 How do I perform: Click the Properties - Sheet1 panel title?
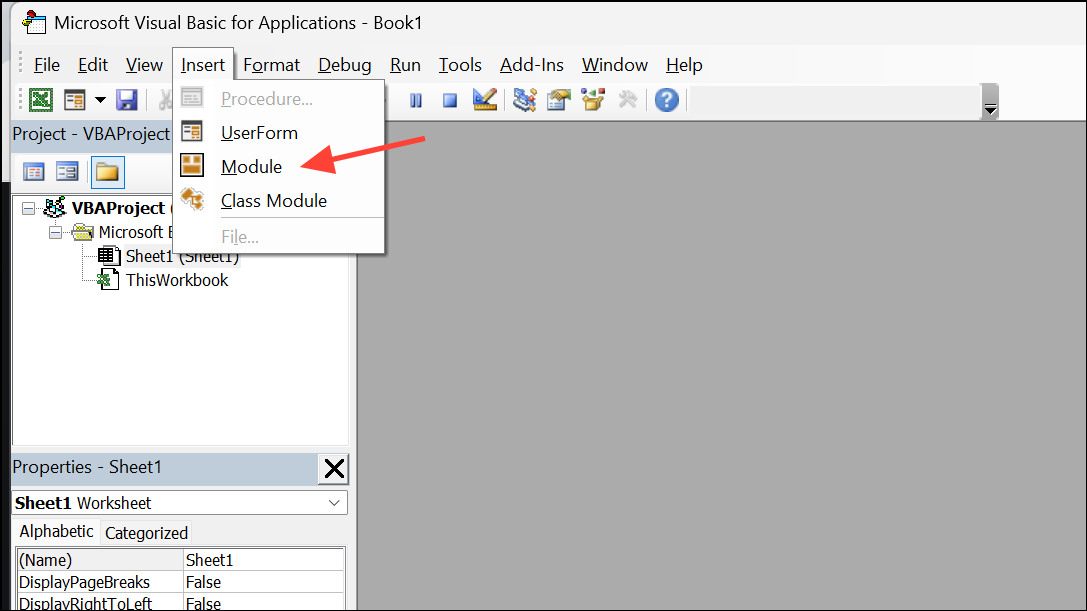87,467
